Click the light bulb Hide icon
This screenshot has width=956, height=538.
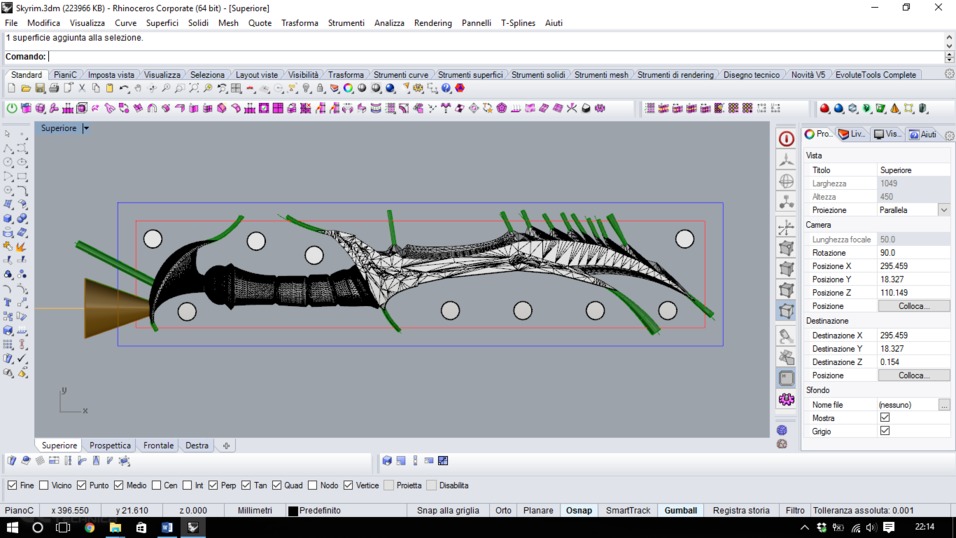coord(306,88)
